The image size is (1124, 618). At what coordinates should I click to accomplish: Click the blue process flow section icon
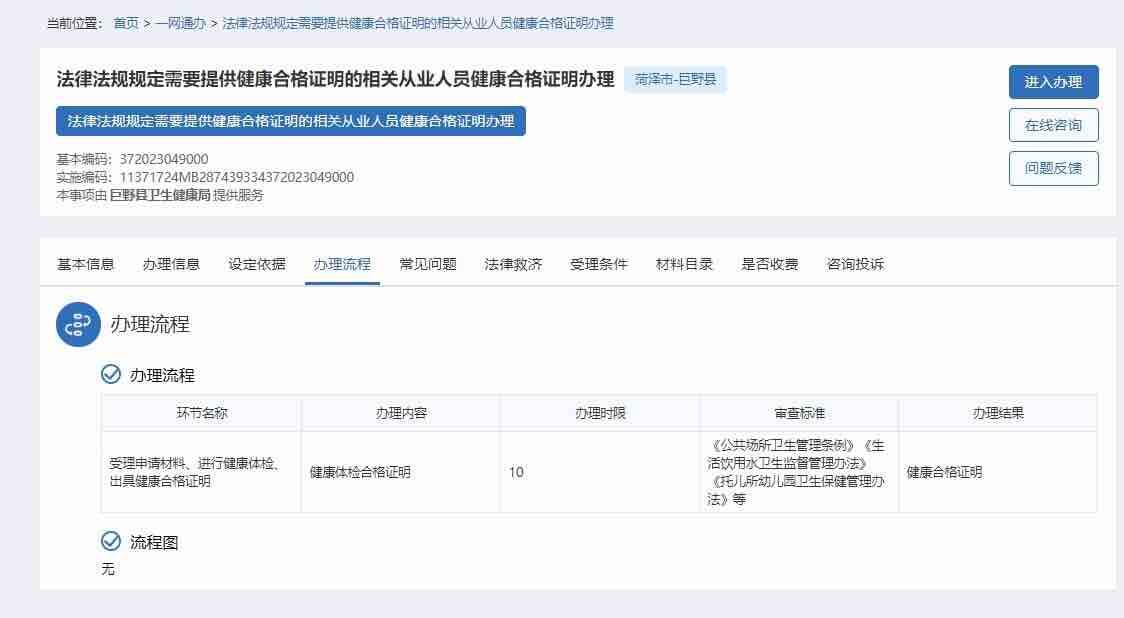(x=78, y=324)
